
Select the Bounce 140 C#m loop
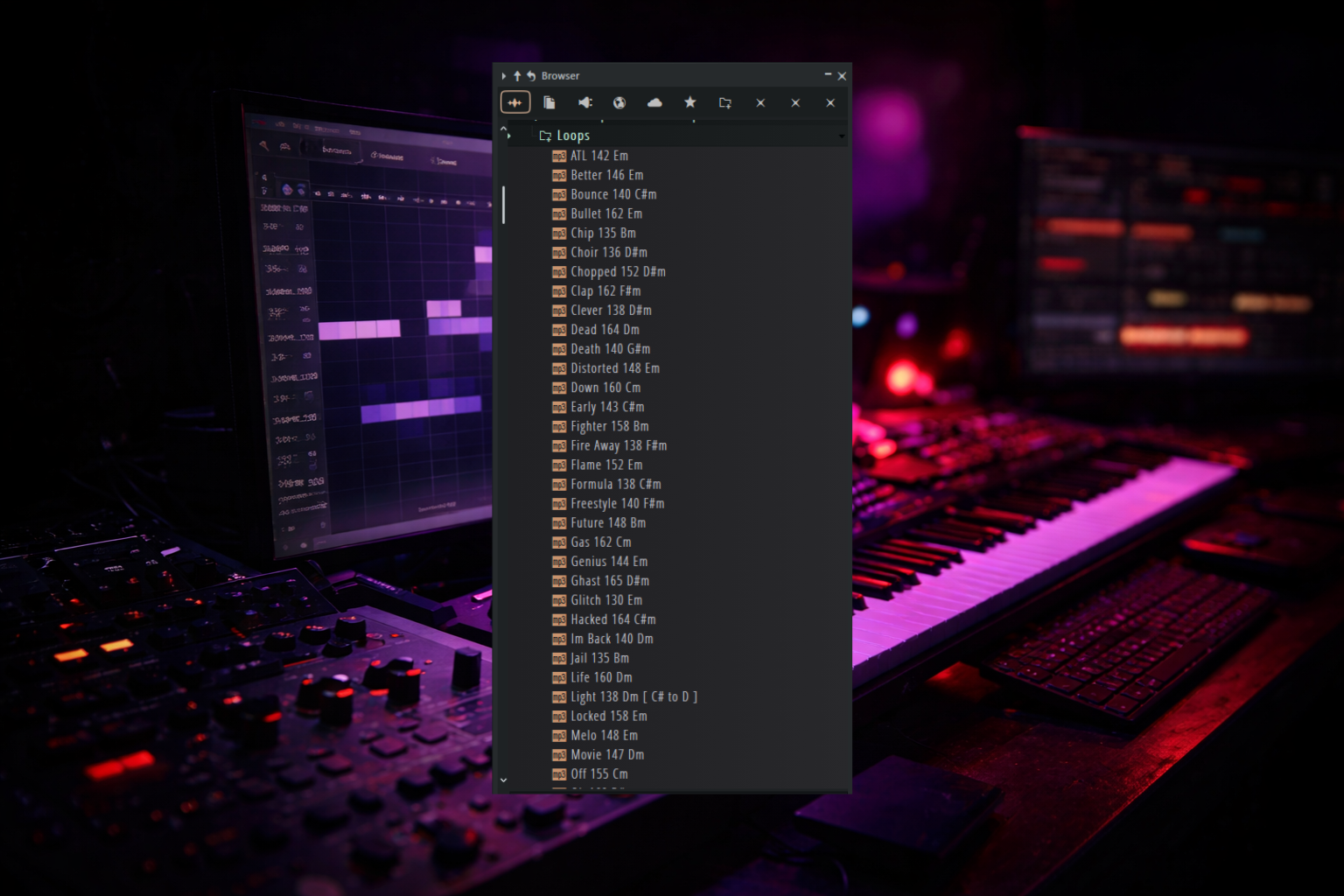pyautogui.click(x=612, y=194)
